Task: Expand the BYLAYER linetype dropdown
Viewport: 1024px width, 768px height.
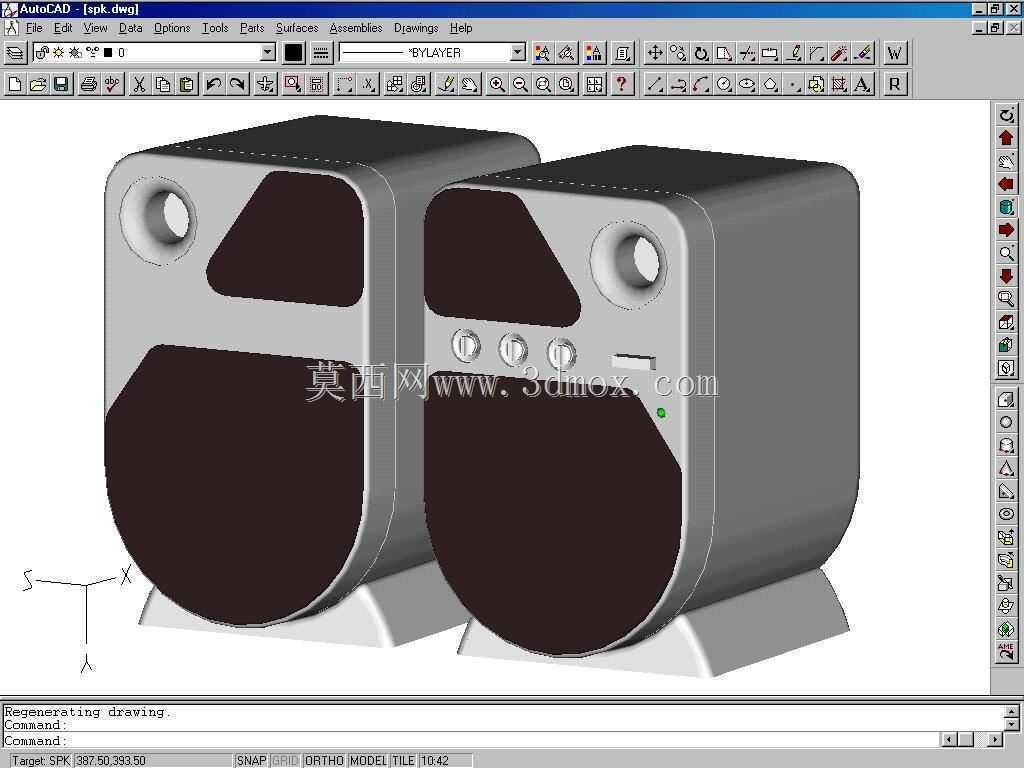Action: (x=517, y=52)
